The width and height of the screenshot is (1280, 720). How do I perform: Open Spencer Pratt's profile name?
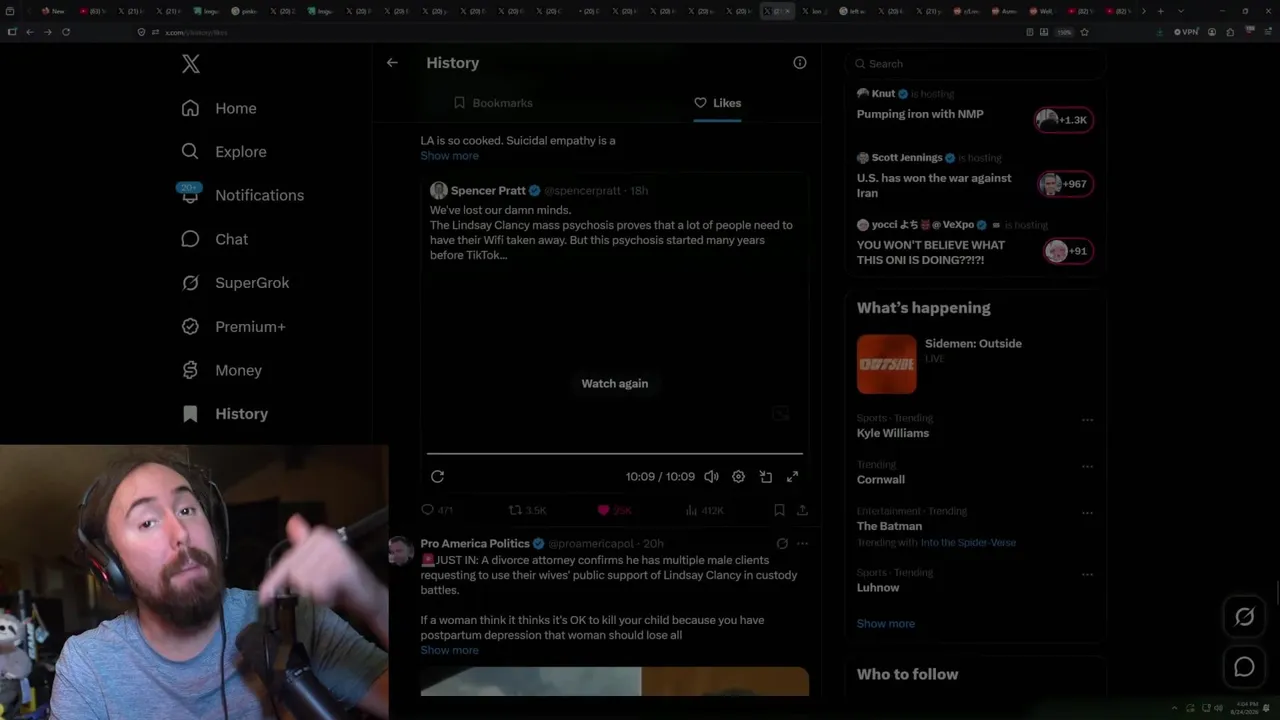coord(488,190)
